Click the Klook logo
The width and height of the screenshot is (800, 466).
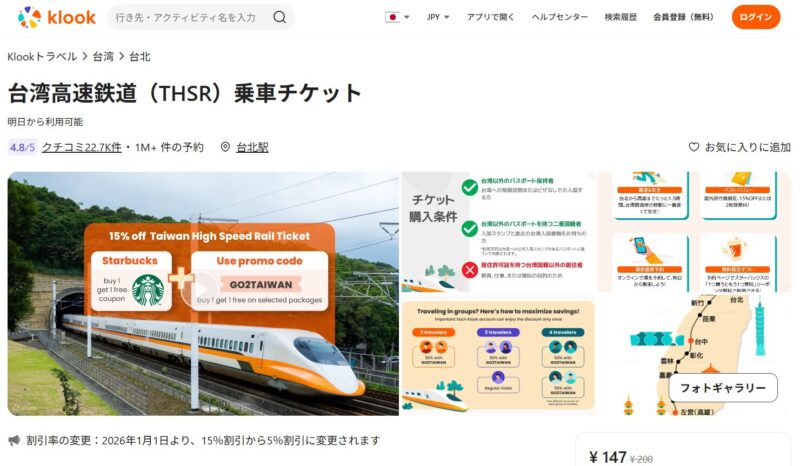click(57, 17)
